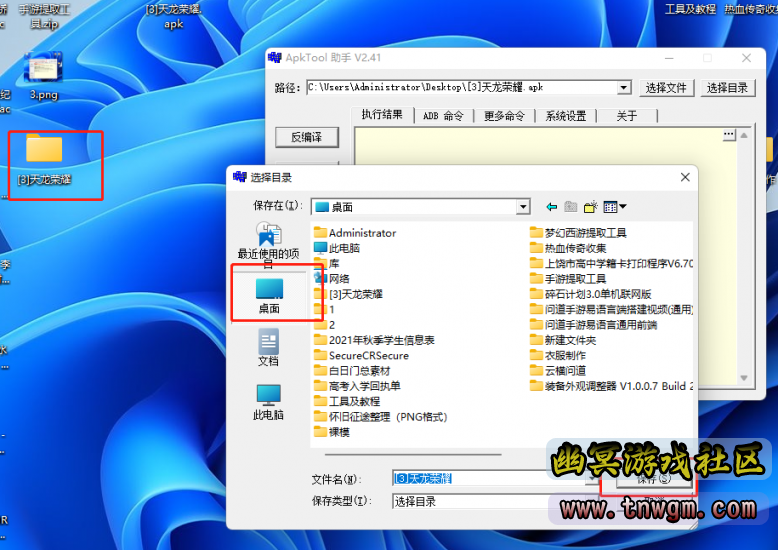Open Recent Items in the places bar
The image size is (778, 550).
click(x=268, y=245)
